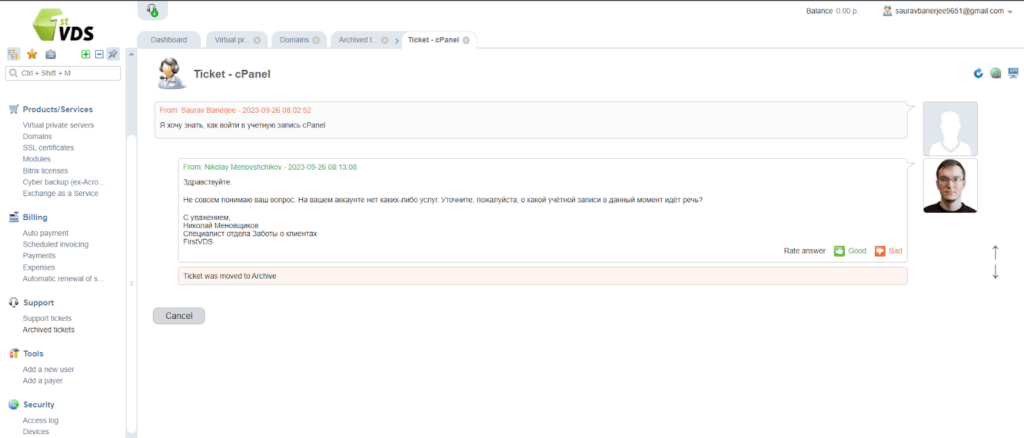This screenshot has height=438, width=1024.
Task: Click the blank user avatar thumbnail
Action: 950,129
